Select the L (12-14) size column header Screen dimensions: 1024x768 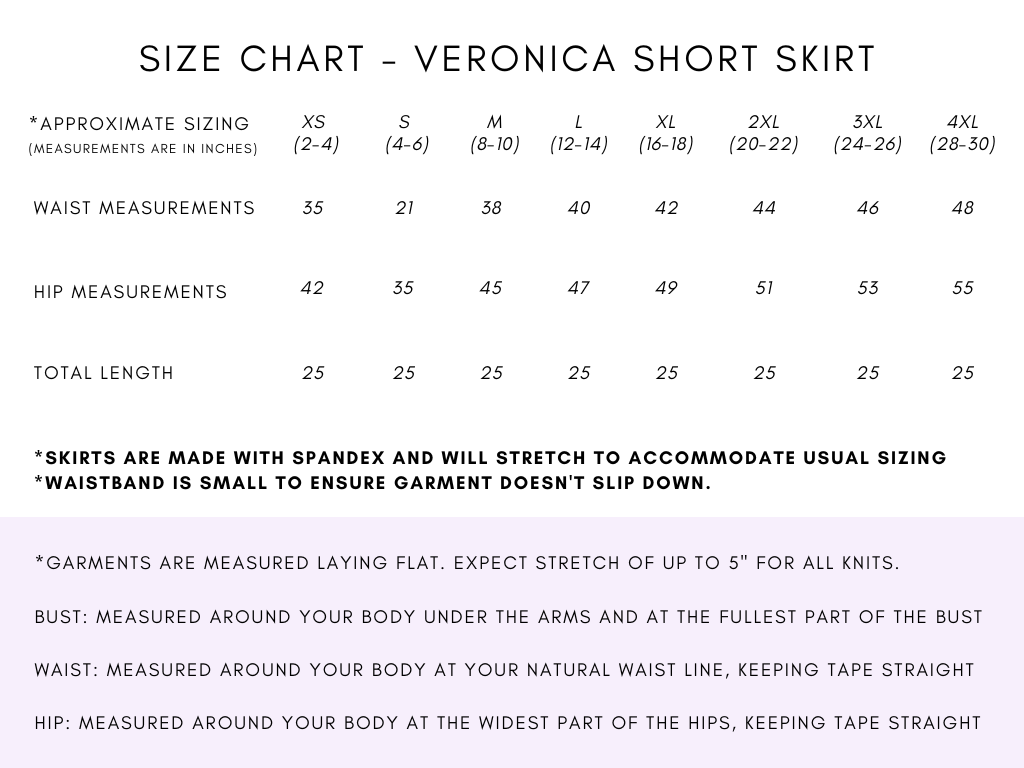pos(579,133)
